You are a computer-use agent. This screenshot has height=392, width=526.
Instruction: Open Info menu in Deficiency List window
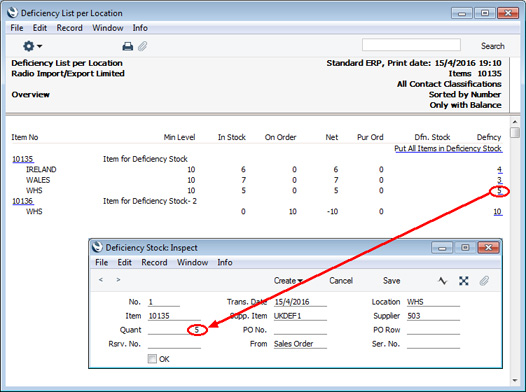(x=140, y=28)
